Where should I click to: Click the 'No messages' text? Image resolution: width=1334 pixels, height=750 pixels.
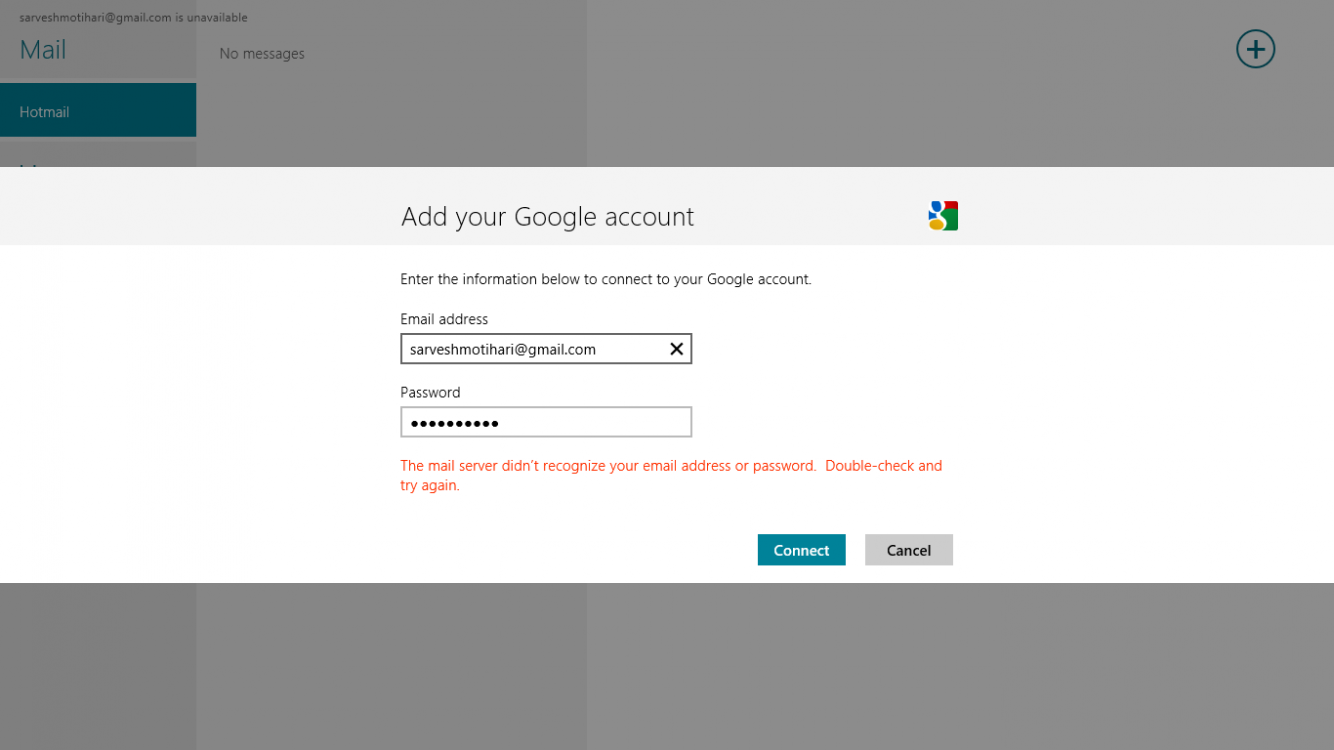click(262, 54)
